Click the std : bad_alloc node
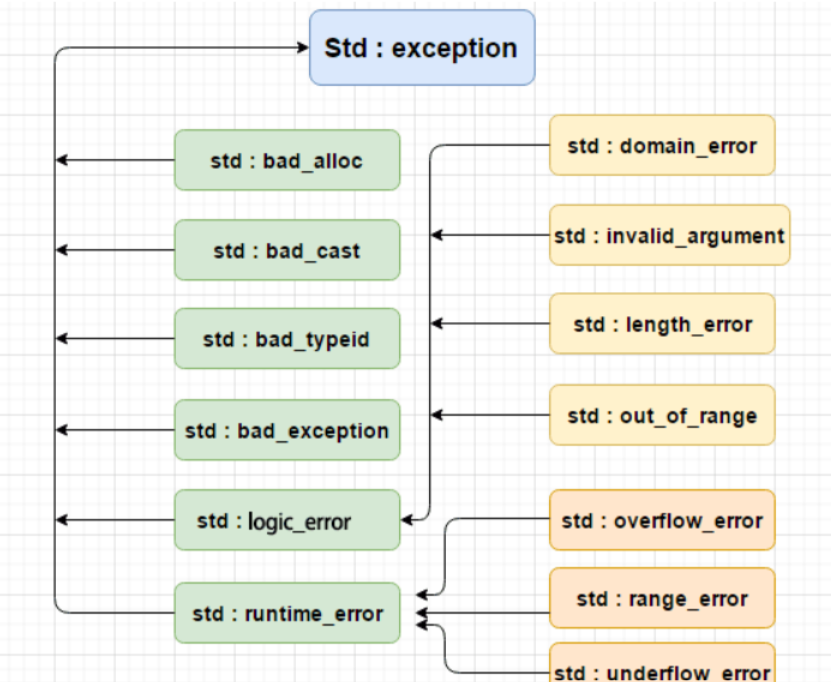Screen dimensions: 831x682 [287, 160]
